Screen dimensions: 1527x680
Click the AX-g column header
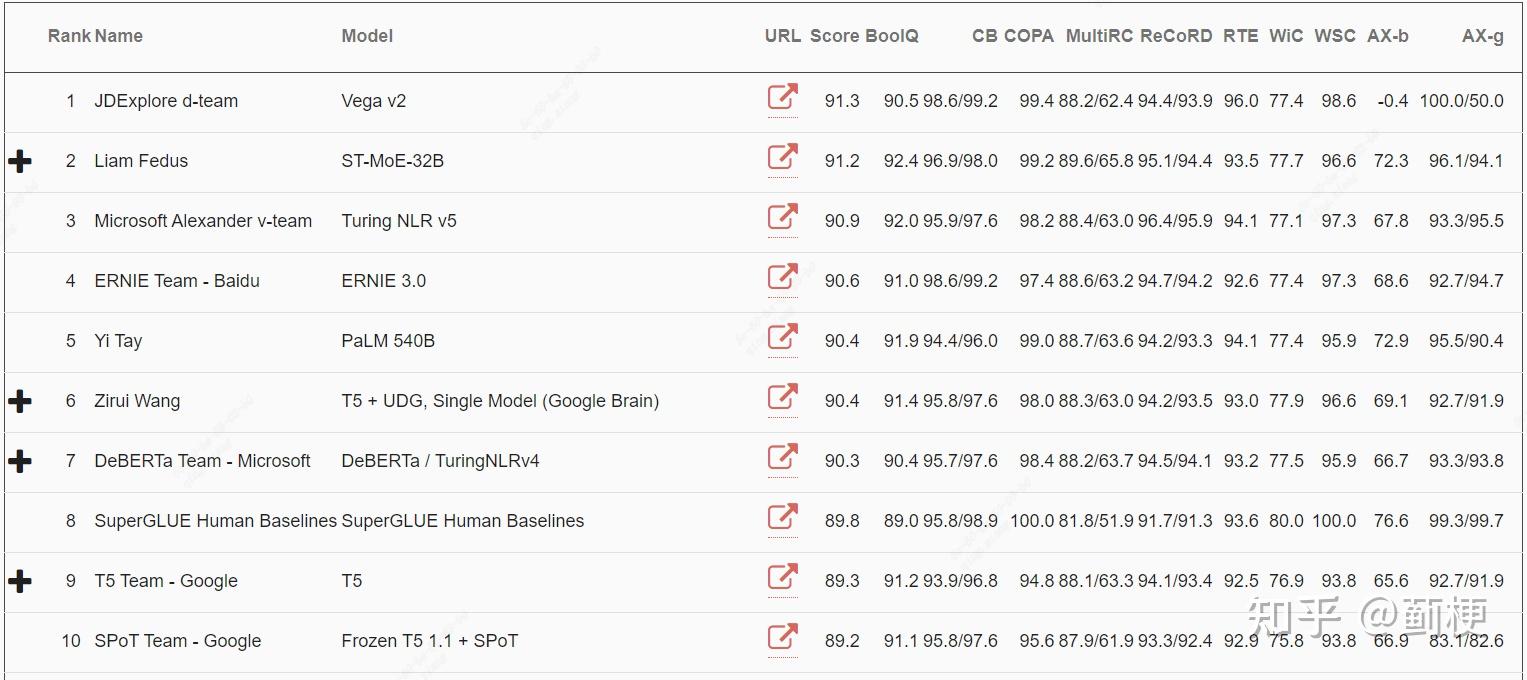click(x=1482, y=36)
